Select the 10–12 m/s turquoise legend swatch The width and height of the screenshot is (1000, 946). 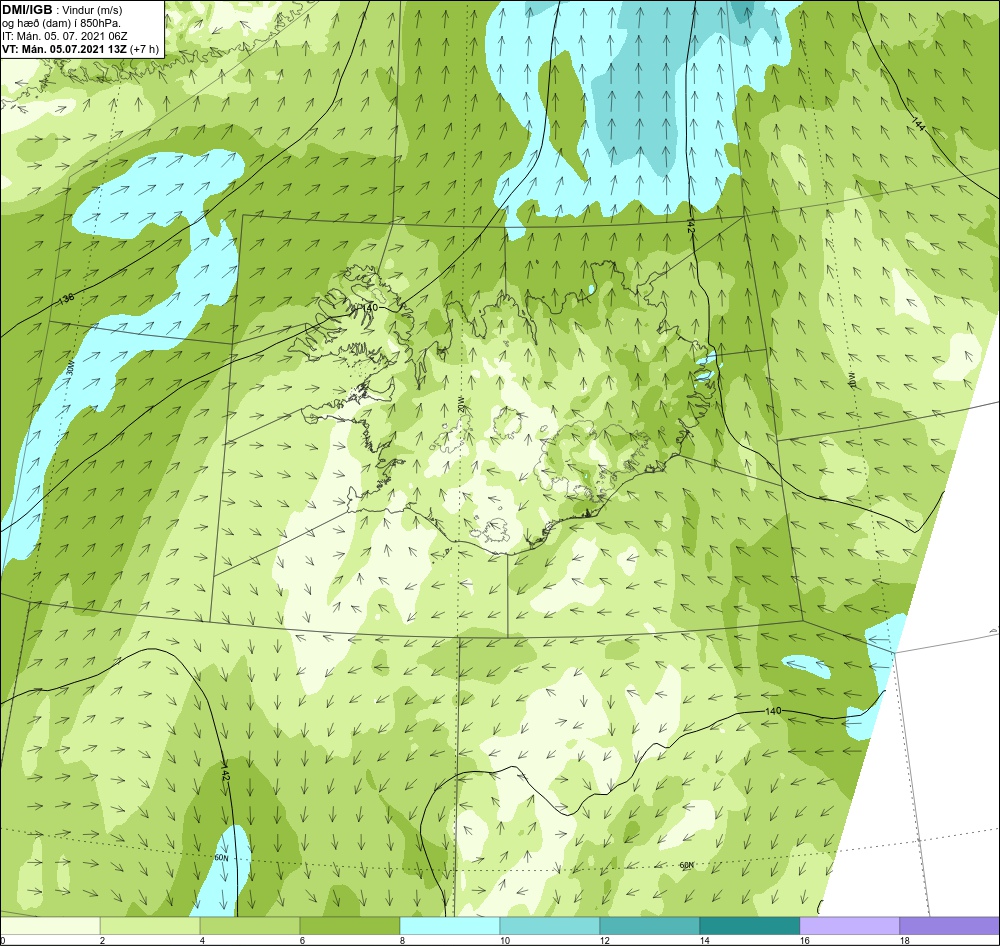[x=550, y=926]
